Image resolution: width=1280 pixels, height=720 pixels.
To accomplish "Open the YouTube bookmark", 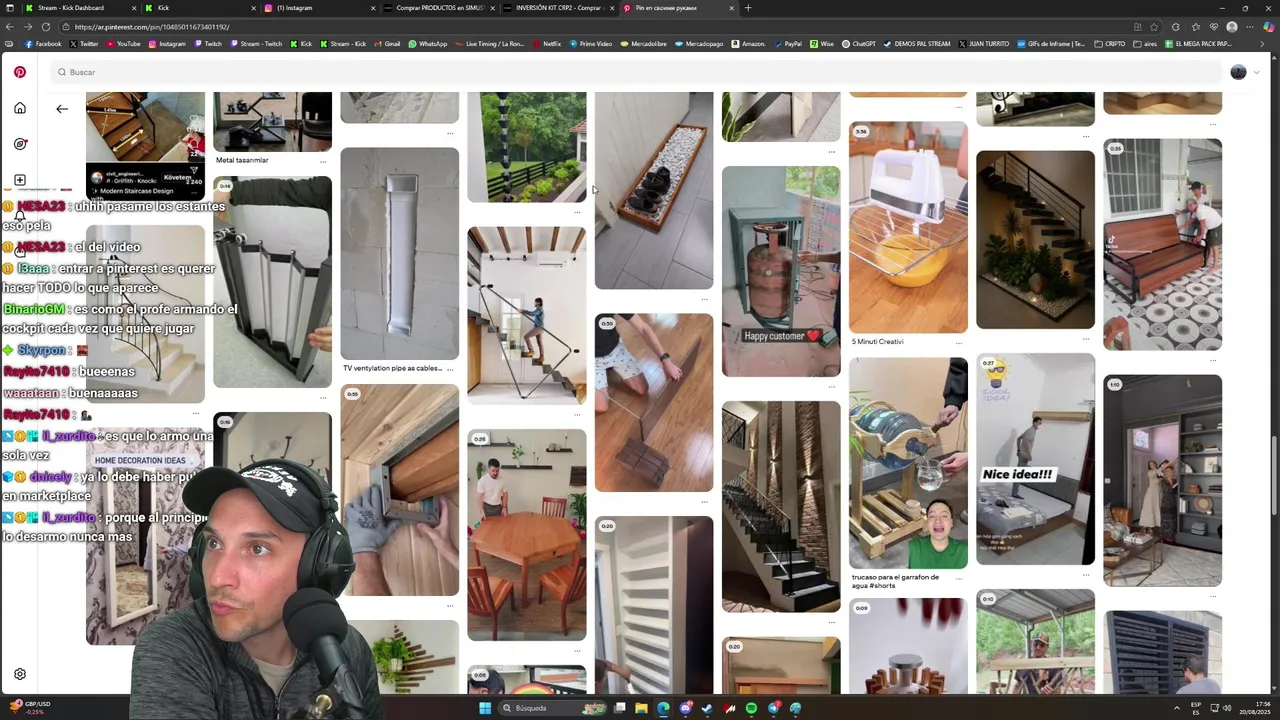I will pos(123,44).
